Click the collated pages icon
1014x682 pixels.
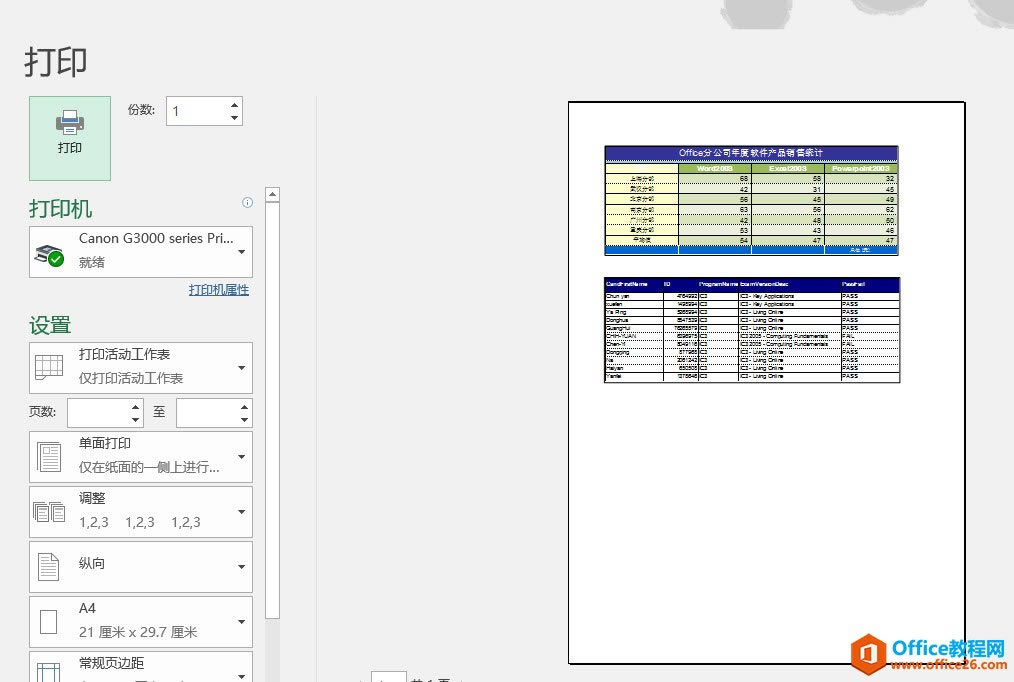pos(49,512)
